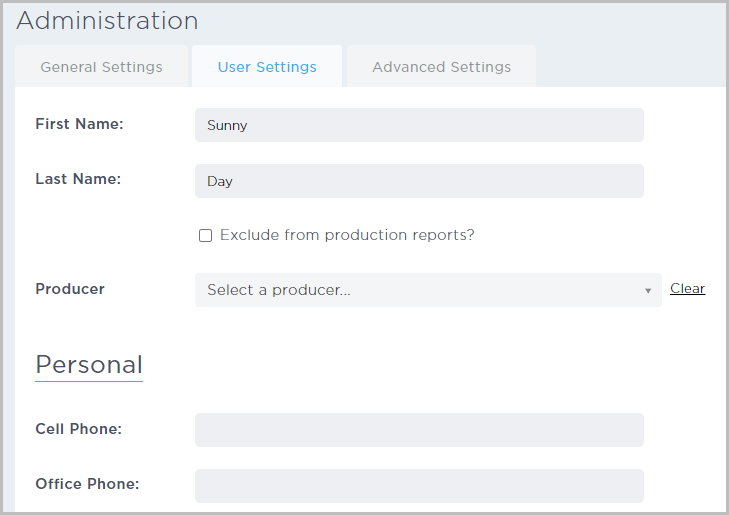
Task: Click the 'Exclude from production reports?' label text
Action: [346, 235]
